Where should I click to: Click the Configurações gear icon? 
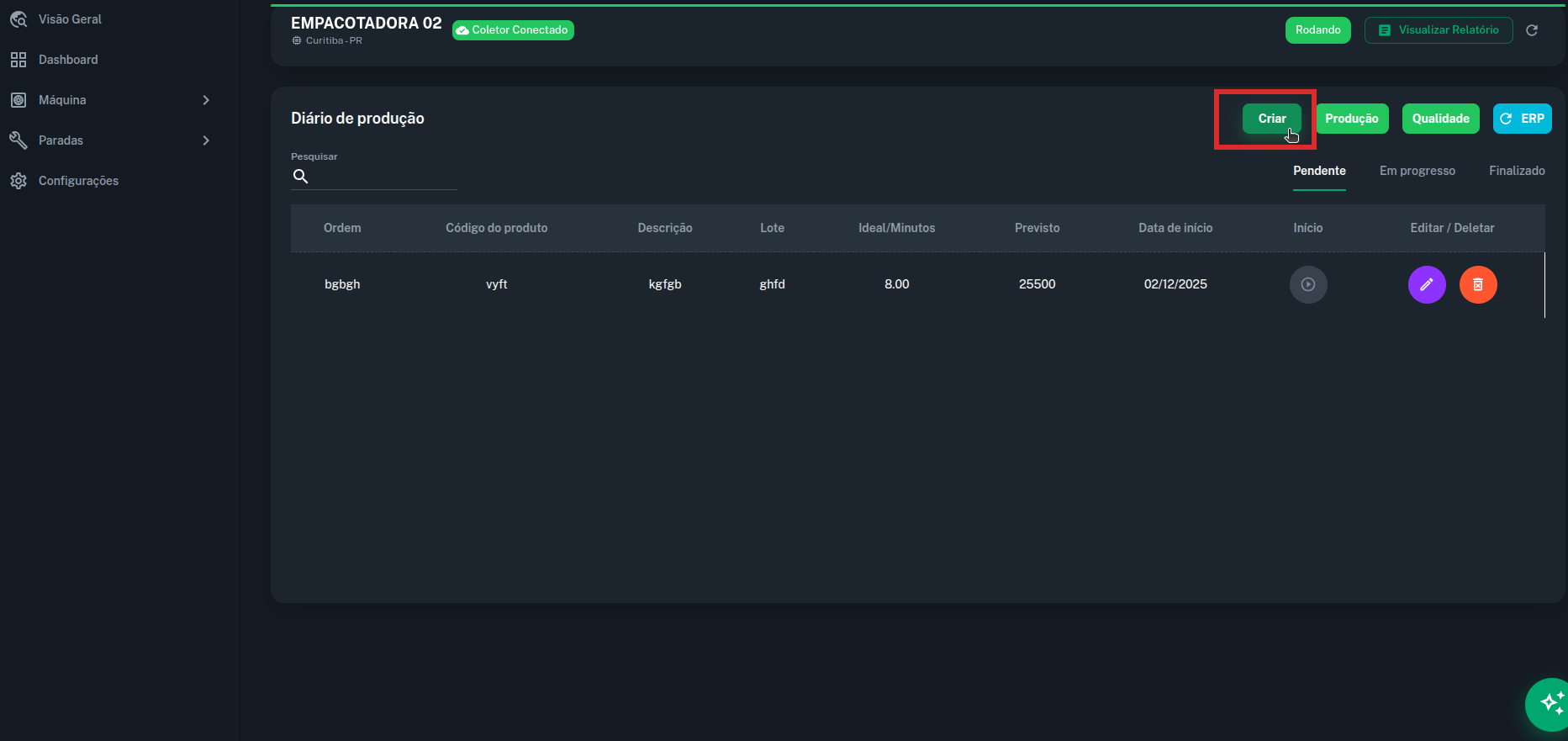tap(18, 181)
